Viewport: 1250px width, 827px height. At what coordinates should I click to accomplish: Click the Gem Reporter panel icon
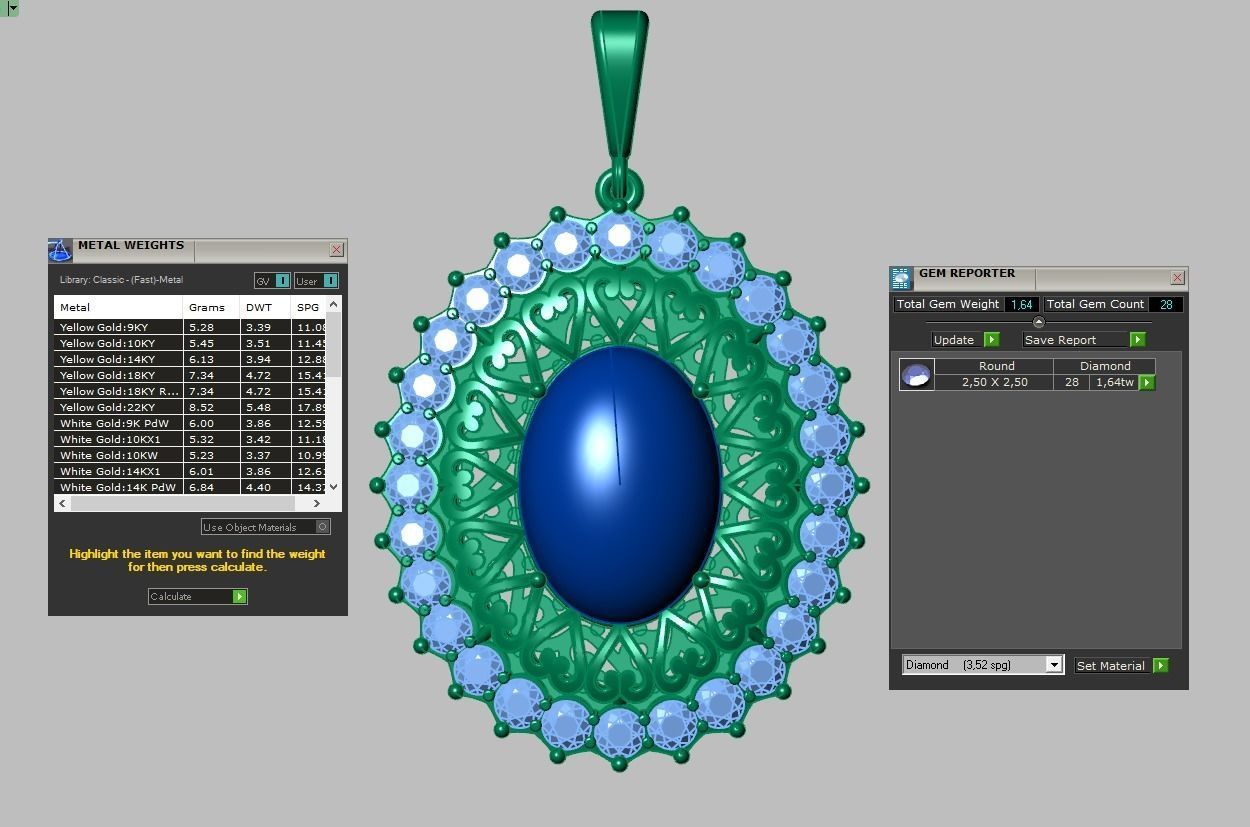pos(901,278)
